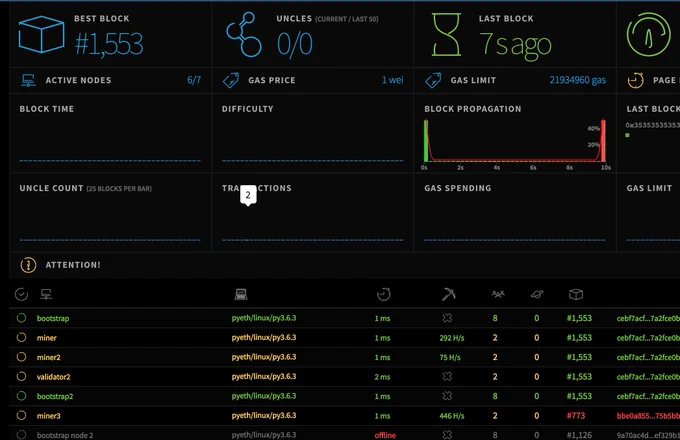Click the 2 ms latency of validator2
Viewport: 680px width, 440px height.
pyautogui.click(x=382, y=377)
